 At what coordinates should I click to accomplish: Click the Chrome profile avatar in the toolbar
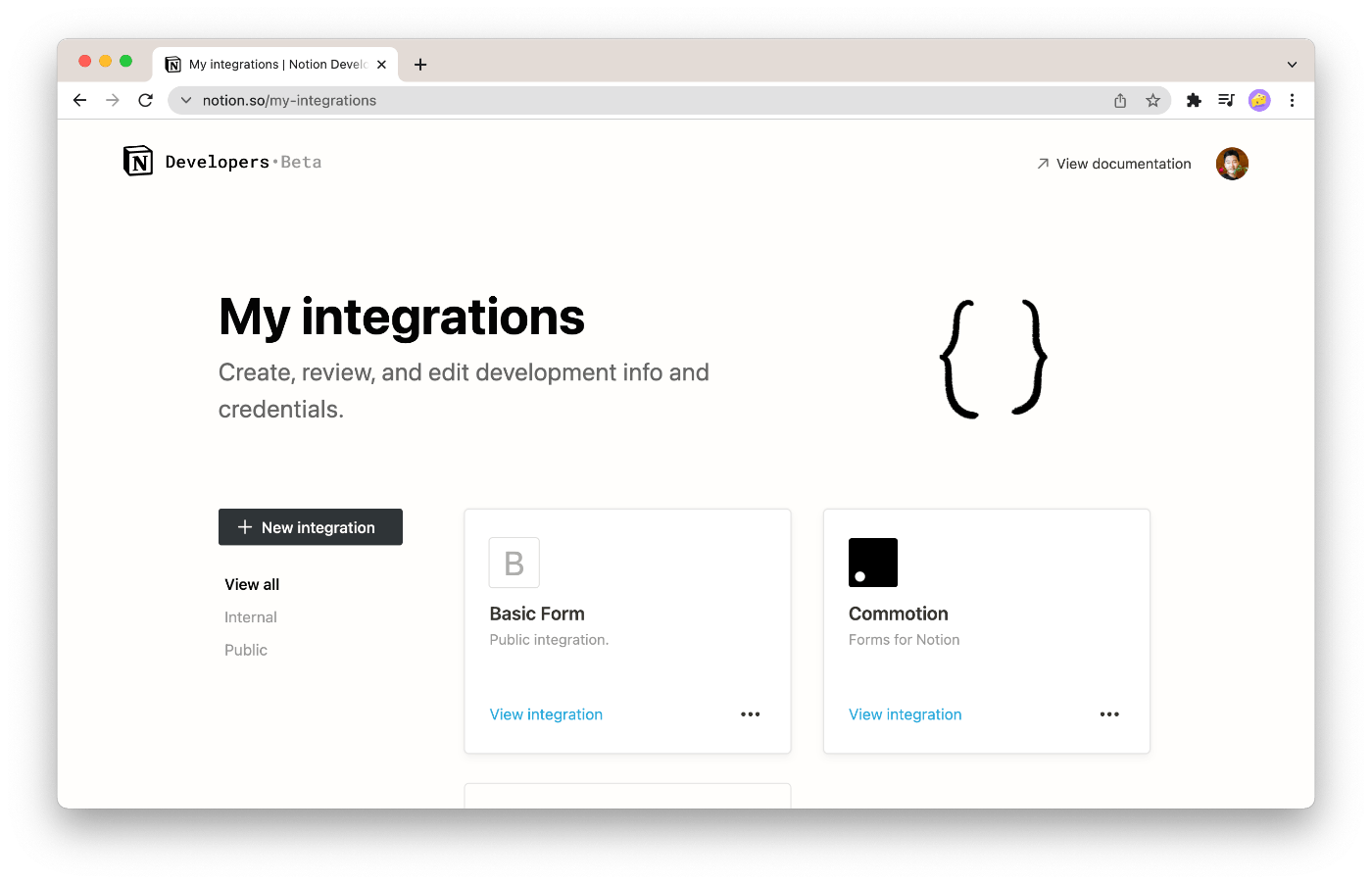pyautogui.click(x=1259, y=100)
